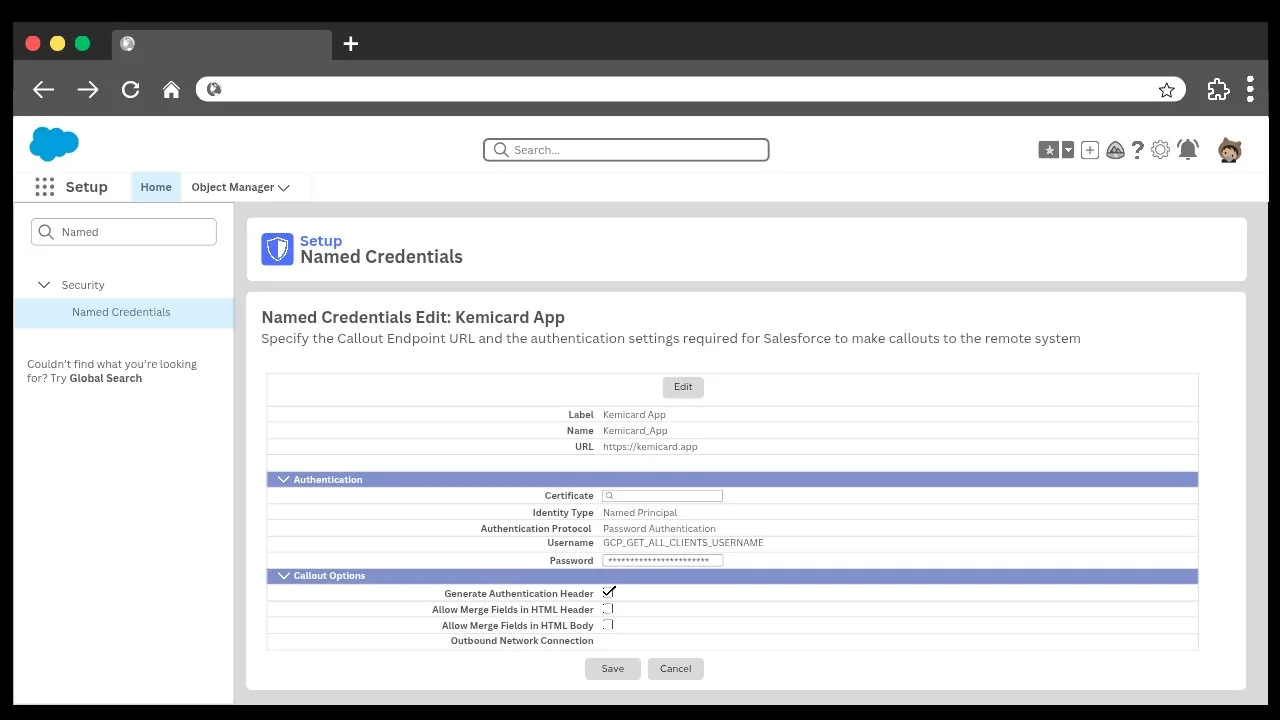The height and width of the screenshot is (720, 1280).
Task: Go back with browser back arrow
Action: tap(43, 89)
